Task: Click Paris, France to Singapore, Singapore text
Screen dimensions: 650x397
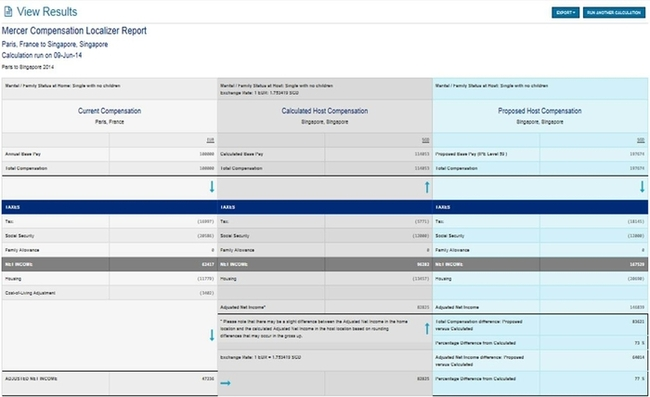Action: tap(55, 44)
